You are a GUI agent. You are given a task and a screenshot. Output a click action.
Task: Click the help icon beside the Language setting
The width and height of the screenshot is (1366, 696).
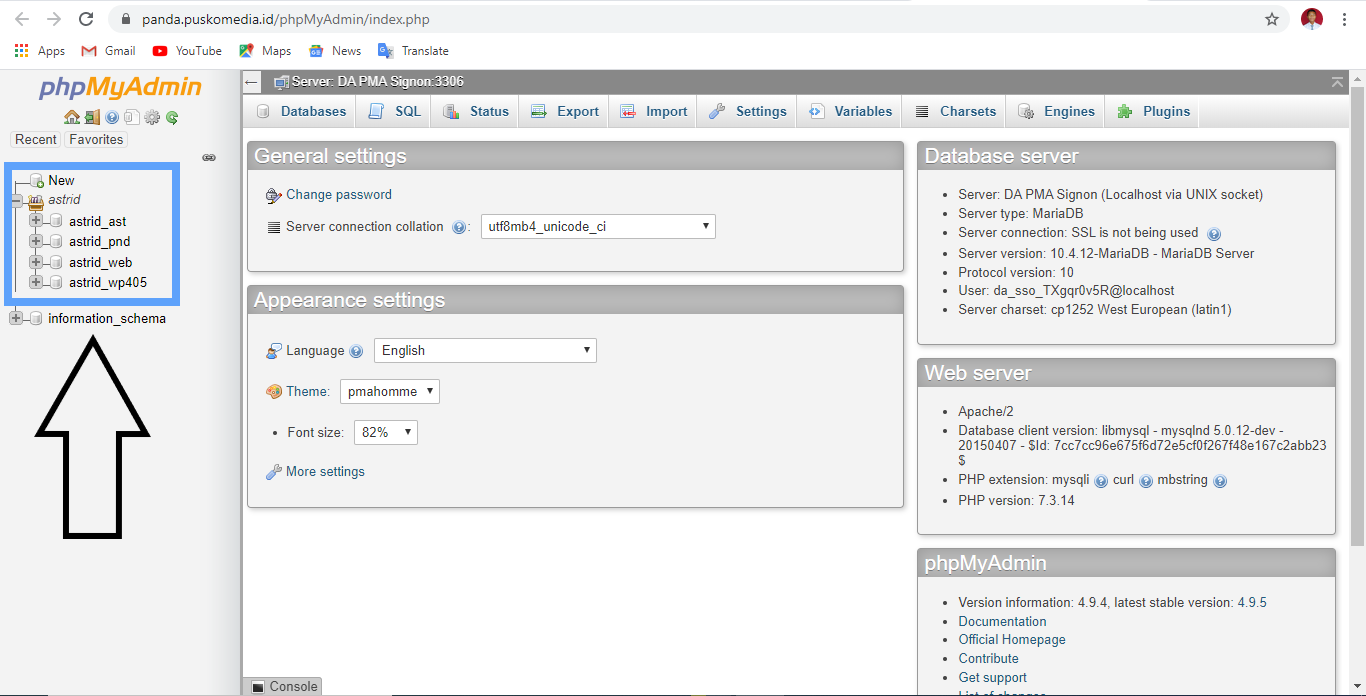pos(357,350)
